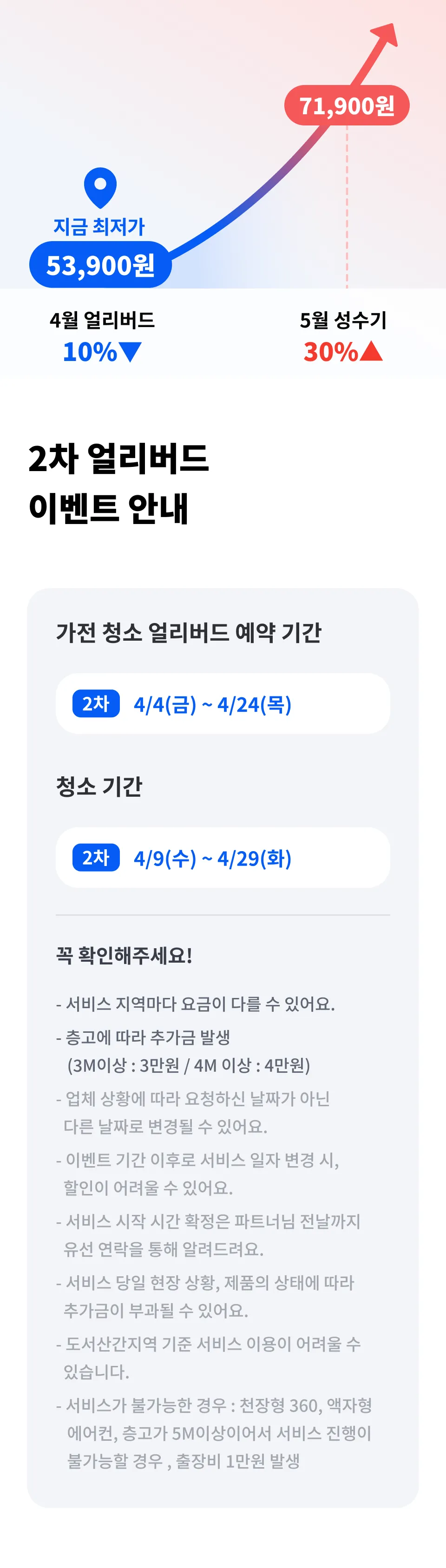
Task: Select the blue 53,900원 price bubble
Action: 100,265
